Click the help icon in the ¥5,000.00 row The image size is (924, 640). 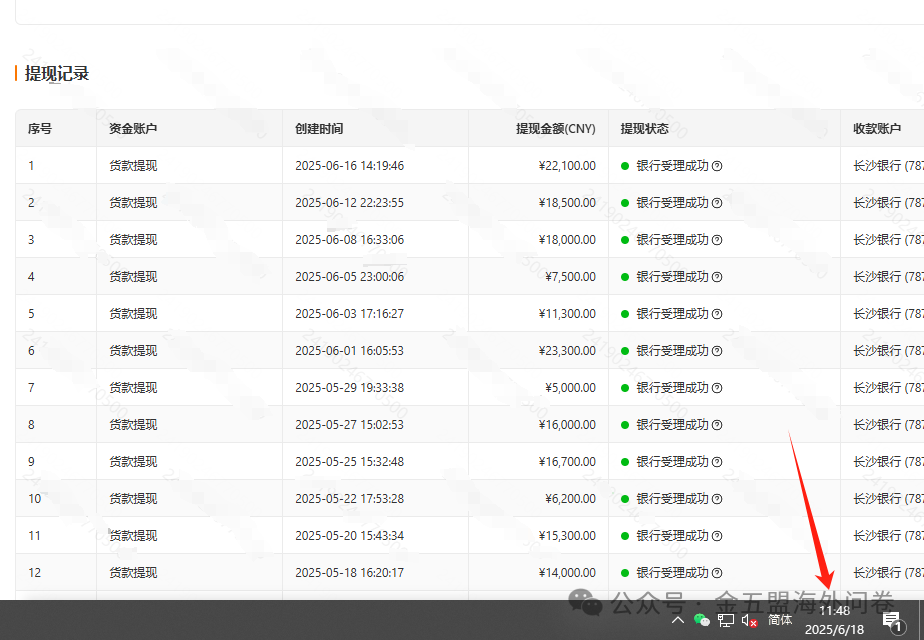pyautogui.click(x=717, y=388)
